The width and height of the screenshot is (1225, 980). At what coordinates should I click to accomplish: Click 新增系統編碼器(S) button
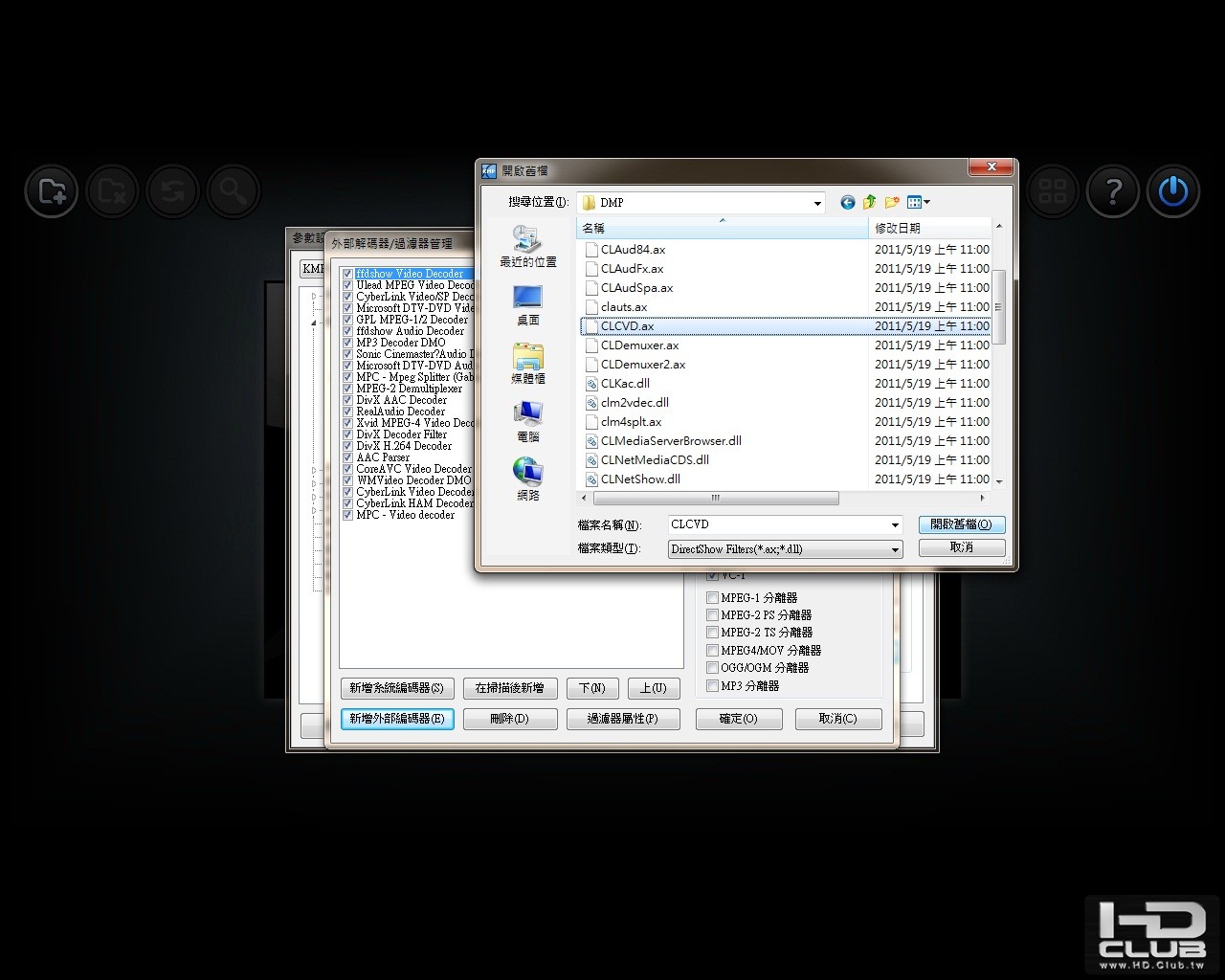click(397, 688)
